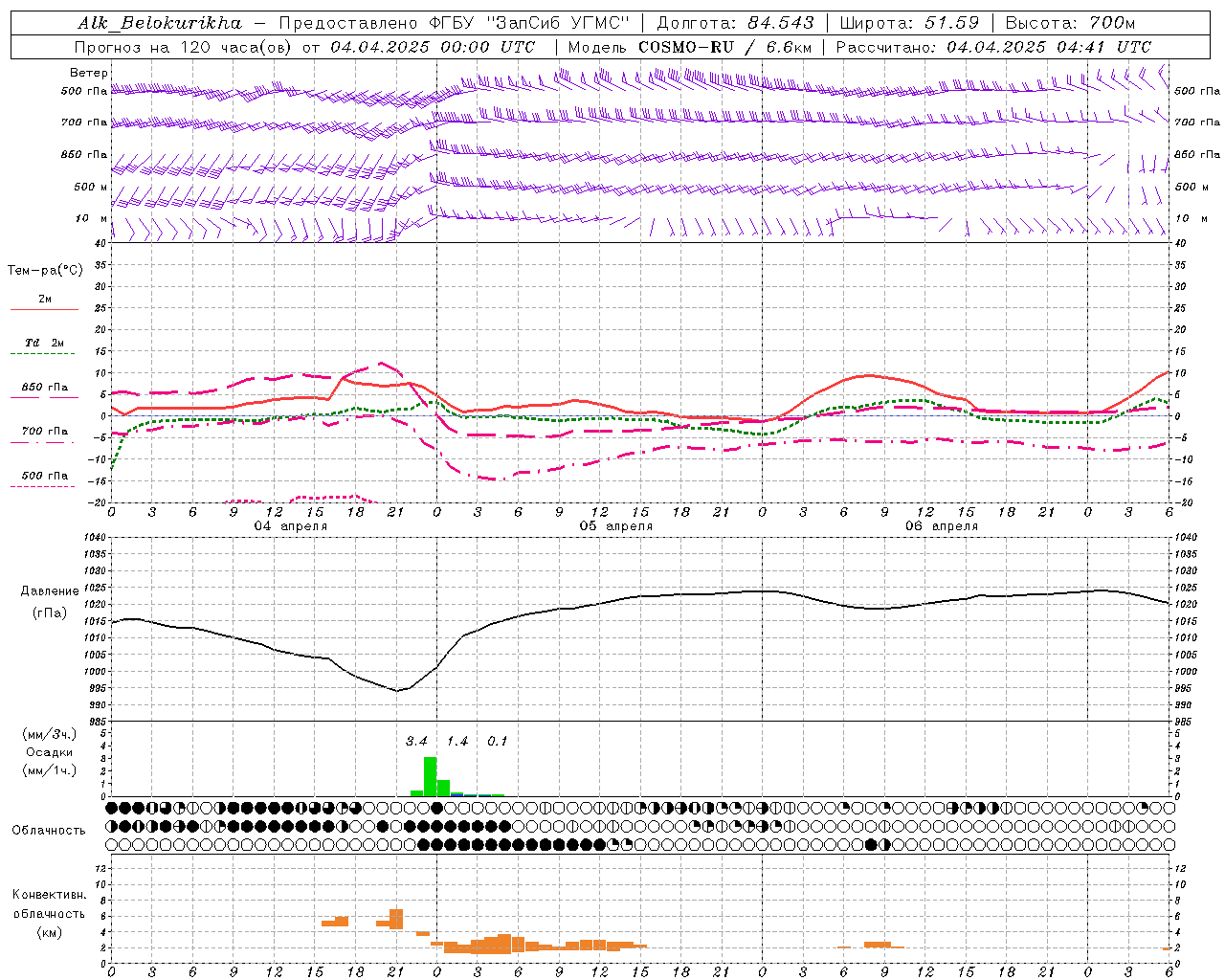This screenshot has width=1225, height=980.
Task: Click the "Давление" pressure panel label
Action: pos(50,591)
